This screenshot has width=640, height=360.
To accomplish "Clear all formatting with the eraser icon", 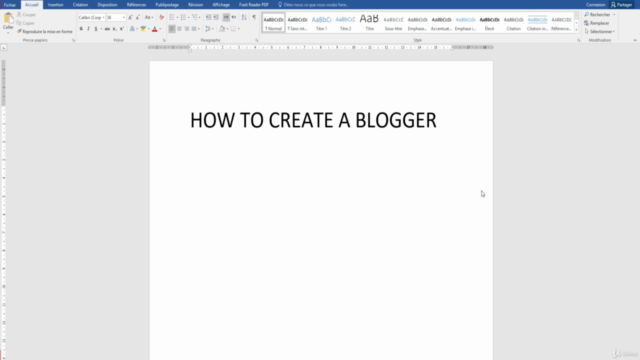I will (162, 18).
